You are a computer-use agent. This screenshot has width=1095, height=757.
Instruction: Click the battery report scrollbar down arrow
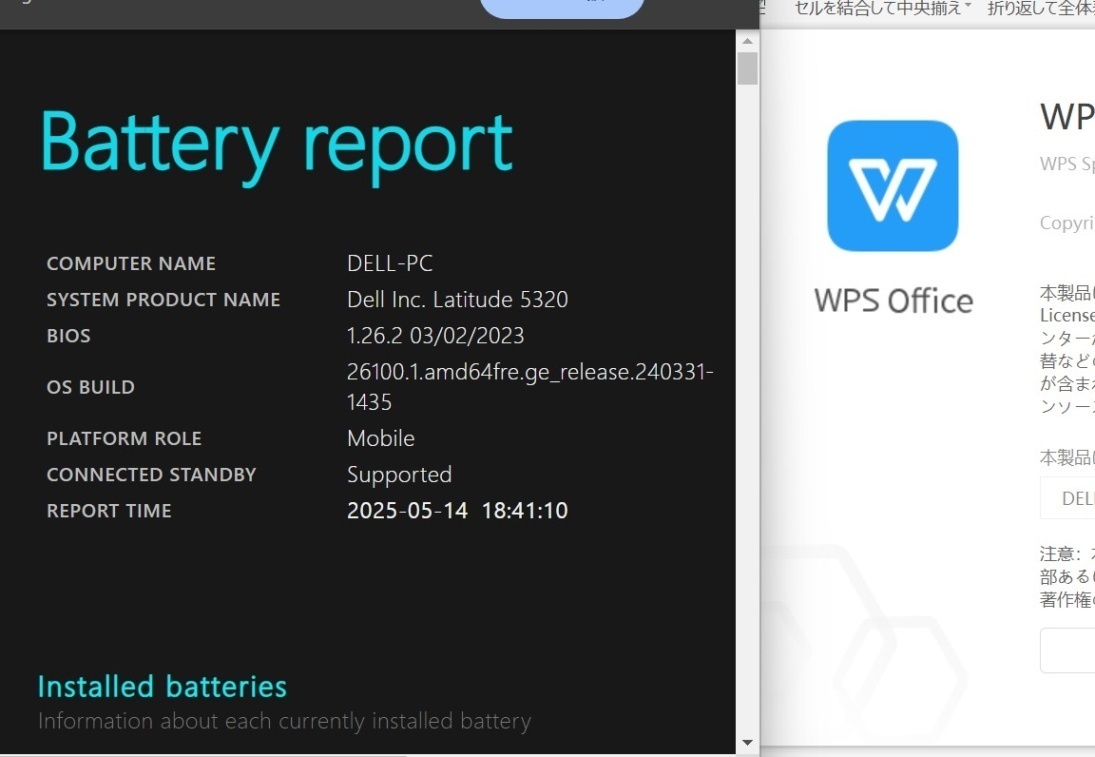click(x=747, y=743)
